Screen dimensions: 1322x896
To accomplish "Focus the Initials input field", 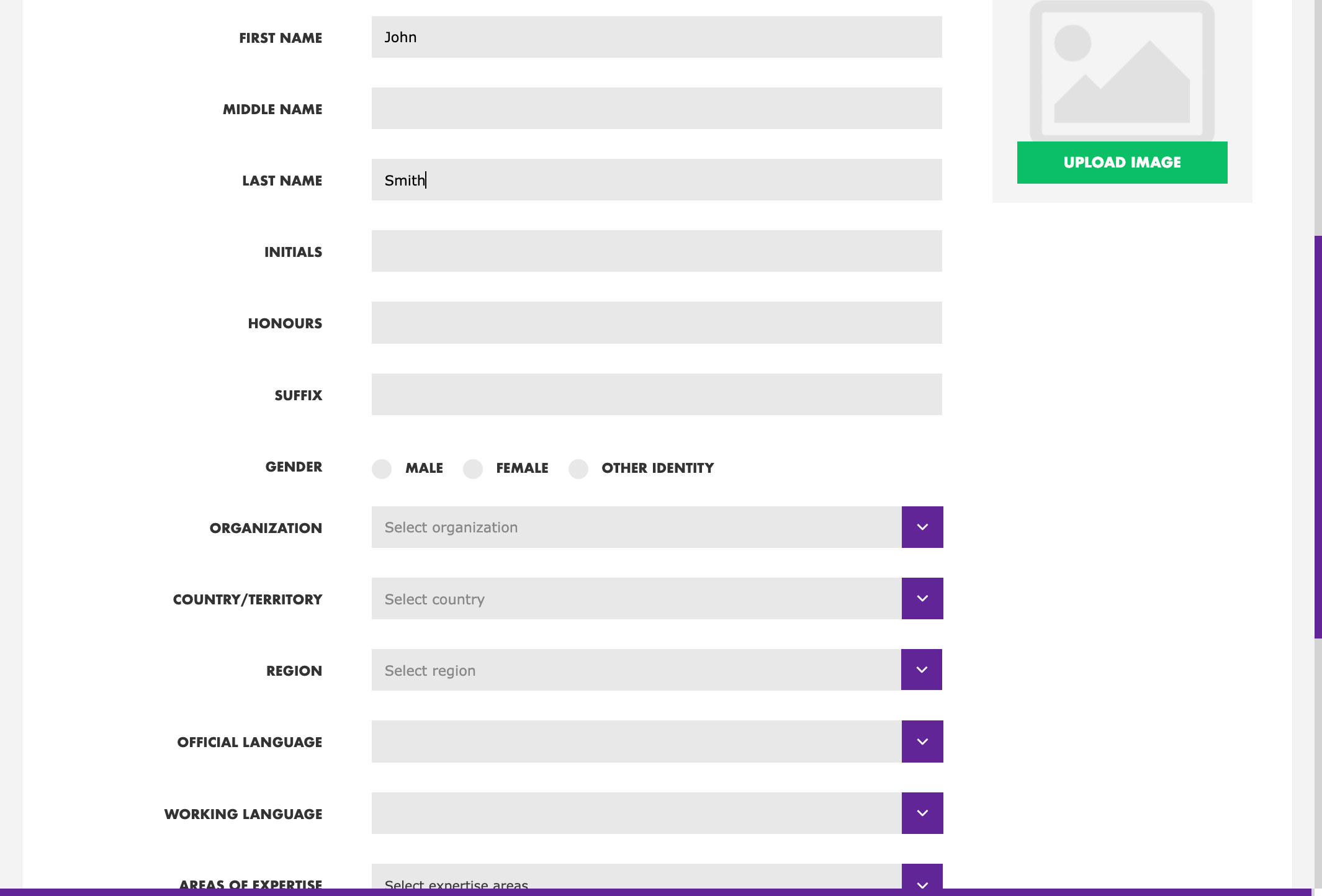I will [657, 251].
